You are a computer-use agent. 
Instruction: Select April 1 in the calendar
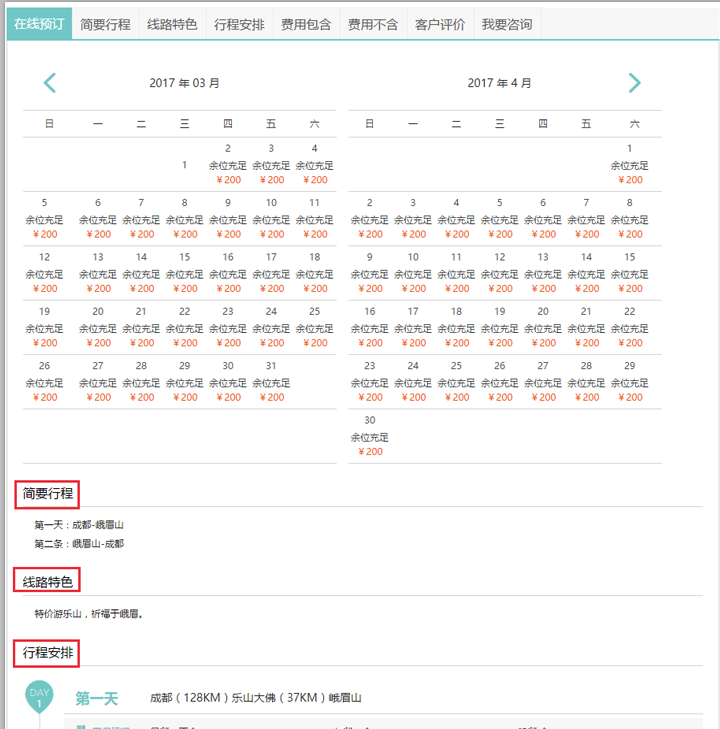[630, 164]
